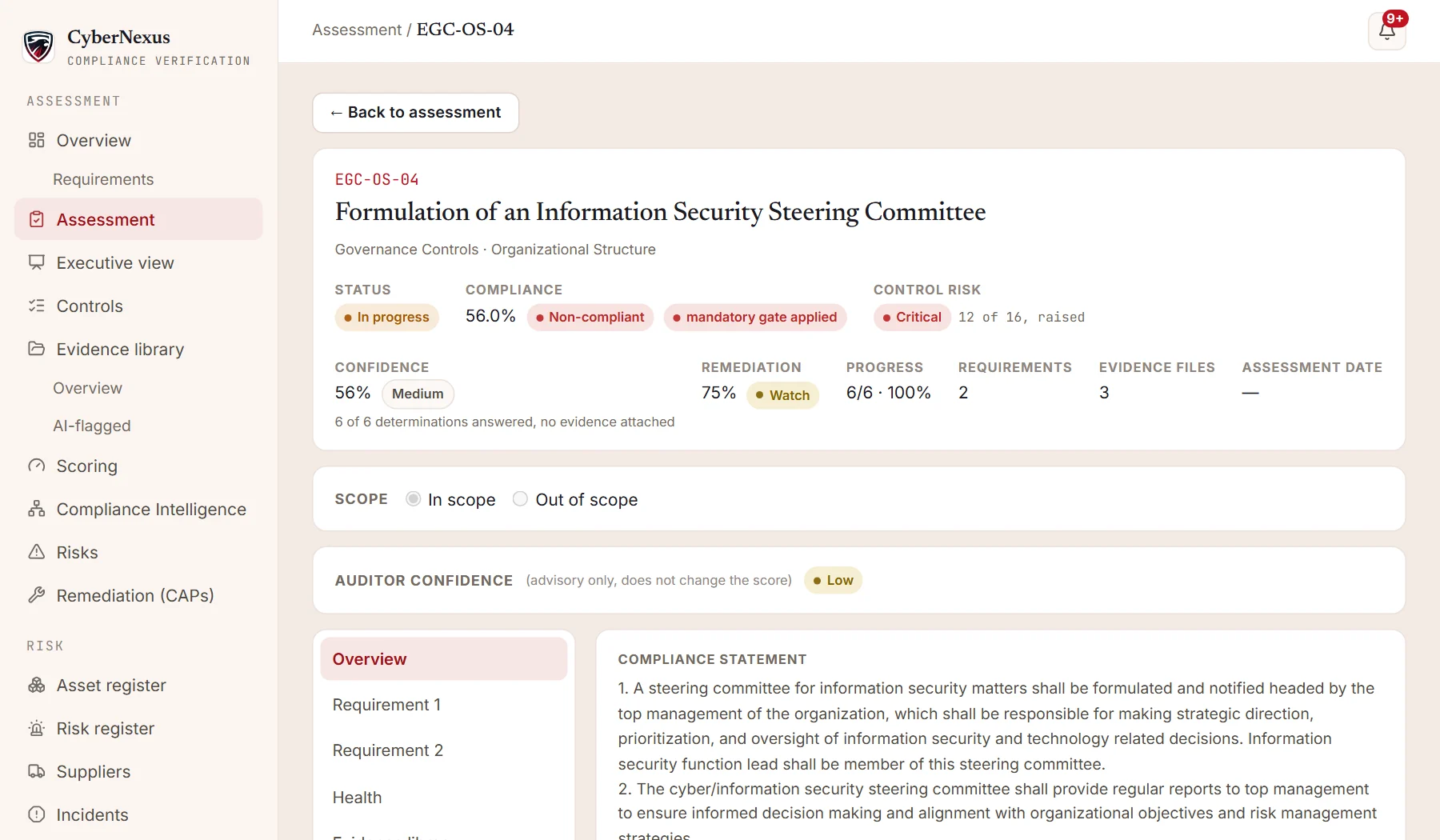Click the Assessment breadcrumb link
Image resolution: width=1440 pixels, height=840 pixels.
357,30
